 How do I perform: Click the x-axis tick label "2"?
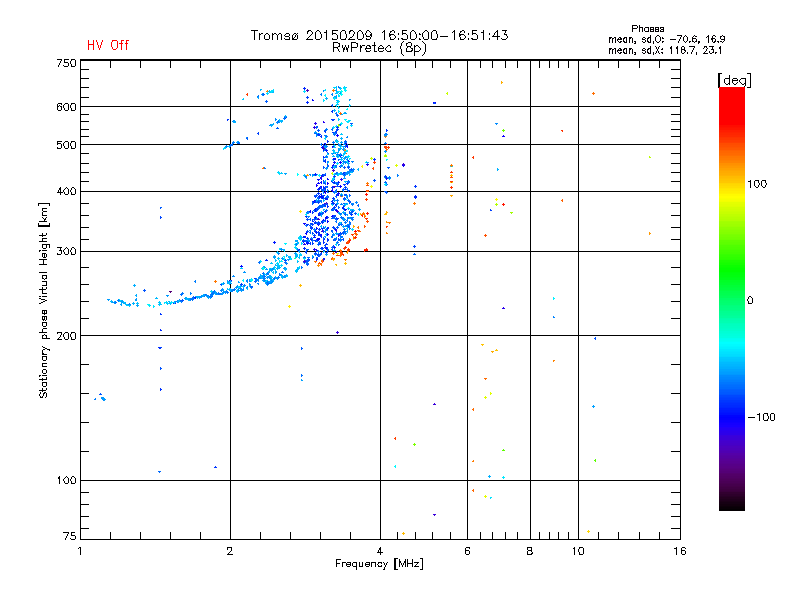(230, 551)
